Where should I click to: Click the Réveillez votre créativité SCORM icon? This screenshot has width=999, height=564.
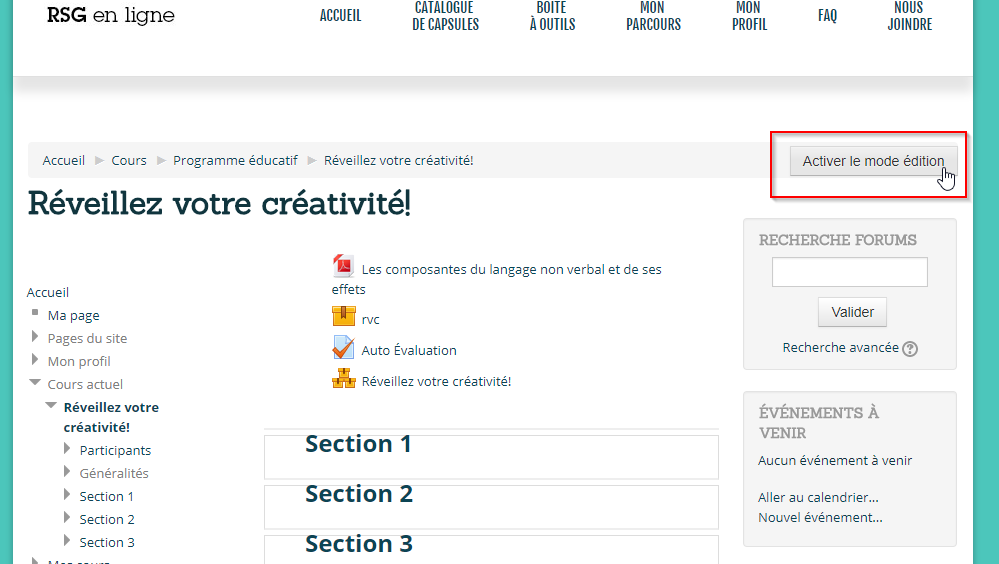click(x=343, y=379)
